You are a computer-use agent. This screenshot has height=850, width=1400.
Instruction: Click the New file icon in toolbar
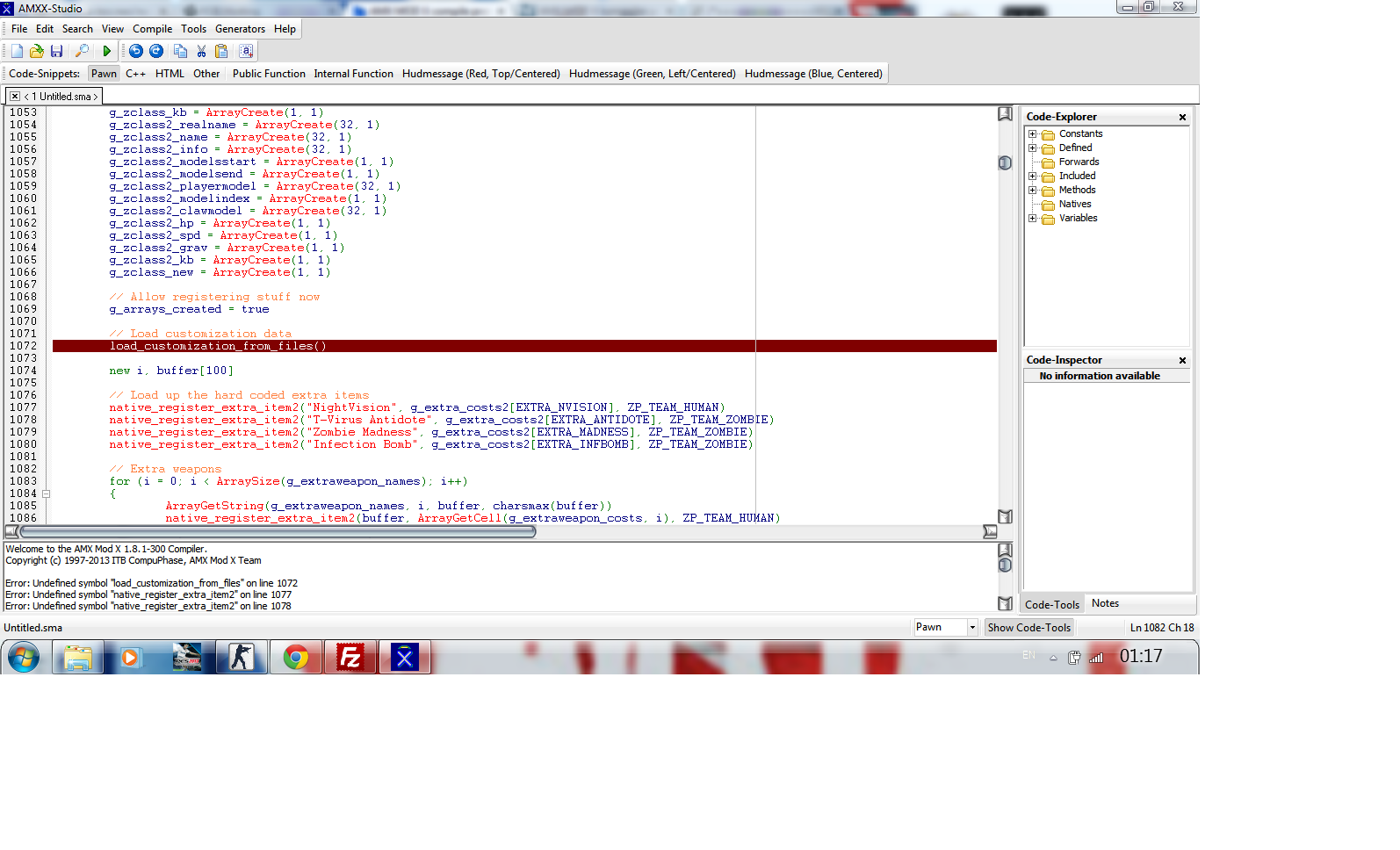(17, 51)
